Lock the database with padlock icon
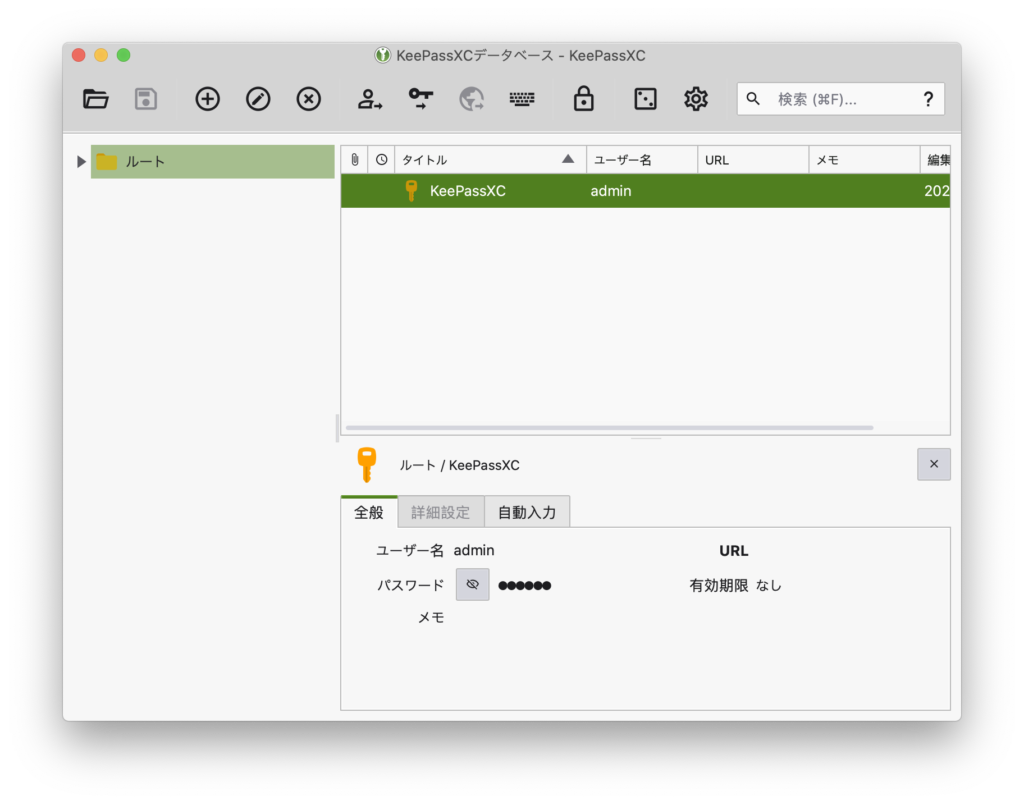The height and width of the screenshot is (804, 1024). click(x=583, y=99)
